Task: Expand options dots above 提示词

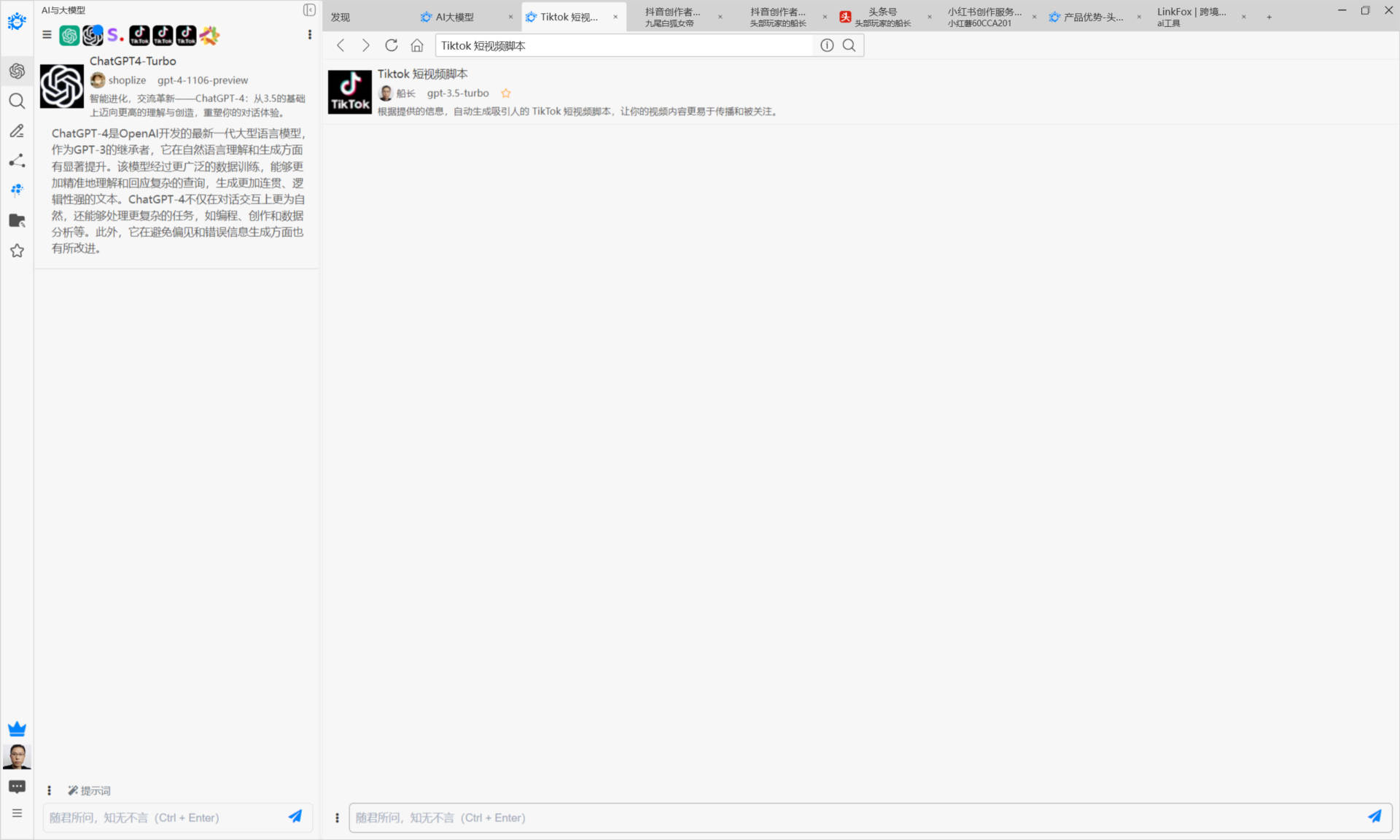Action: tap(49, 790)
